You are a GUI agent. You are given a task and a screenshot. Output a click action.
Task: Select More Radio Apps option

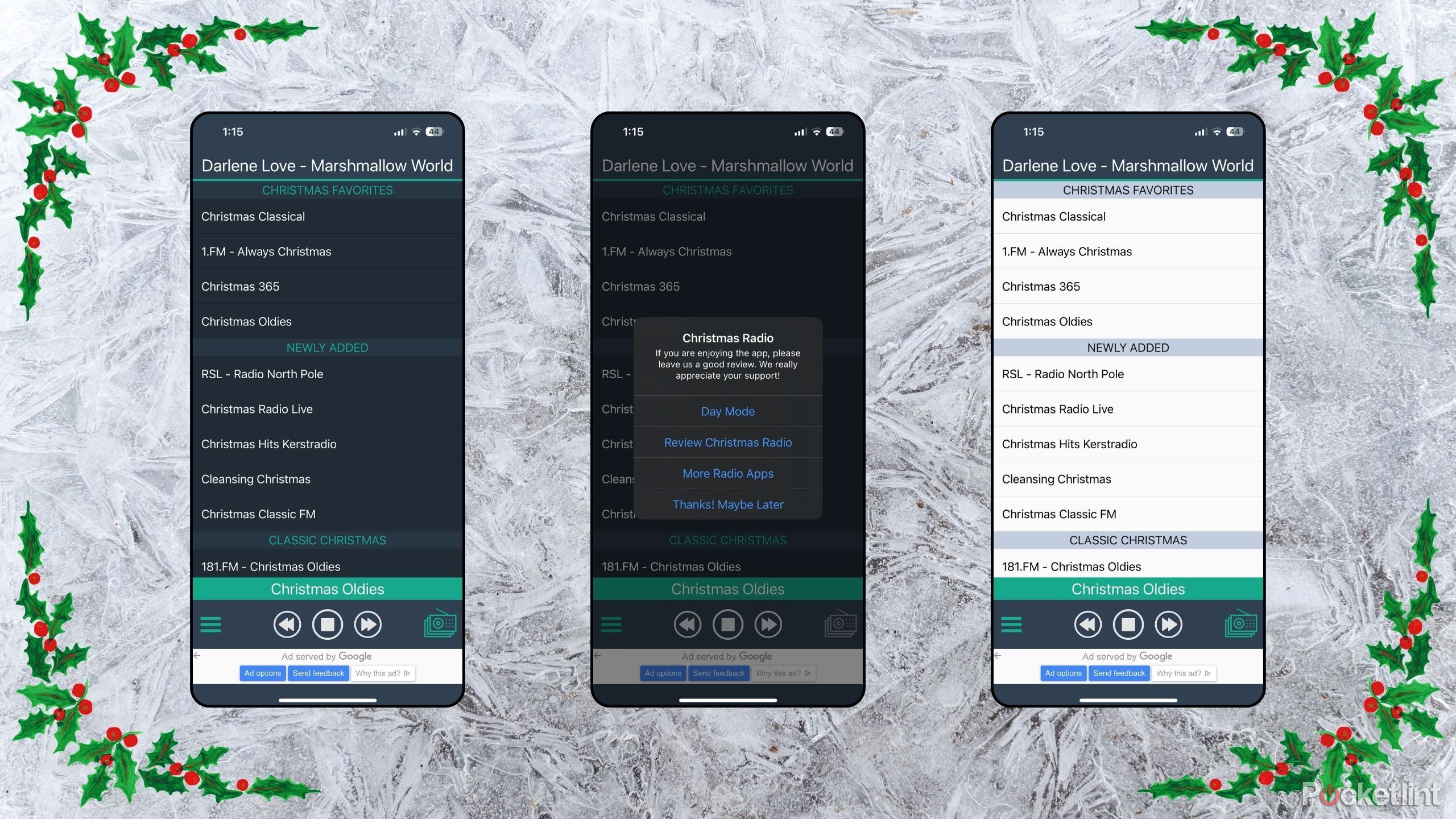tap(728, 473)
